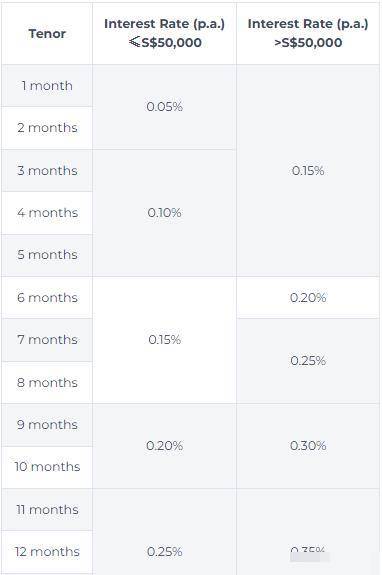Viewport: 382px width, 575px height.
Task: Select the 5 months tenor cell
Action: tap(47, 255)
